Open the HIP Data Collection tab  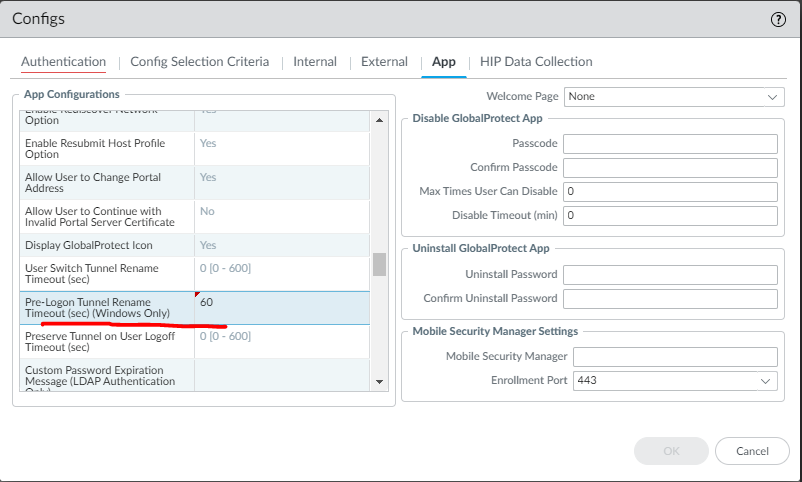536,62
